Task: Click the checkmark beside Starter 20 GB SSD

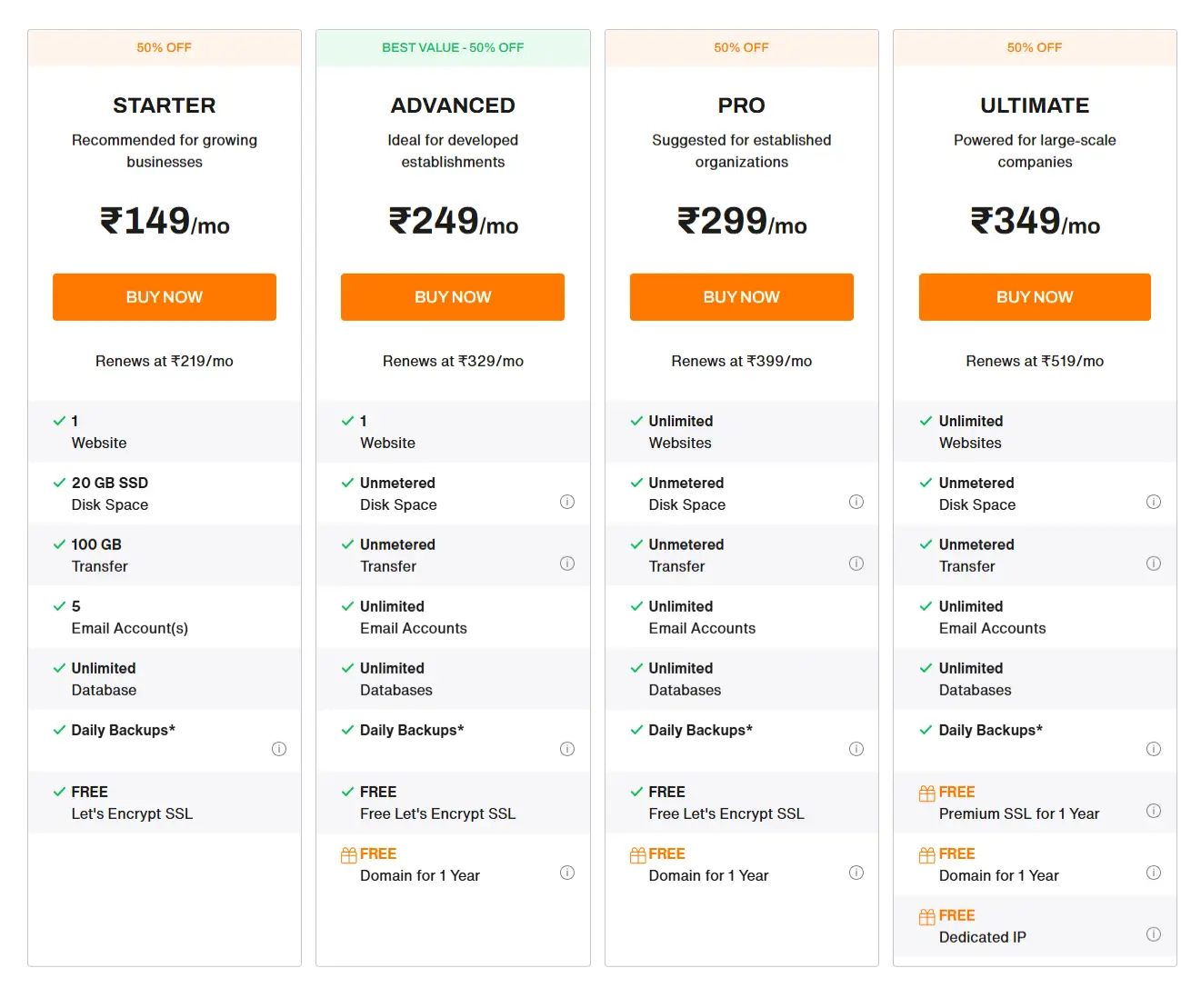Action: [x=56, y=483]
